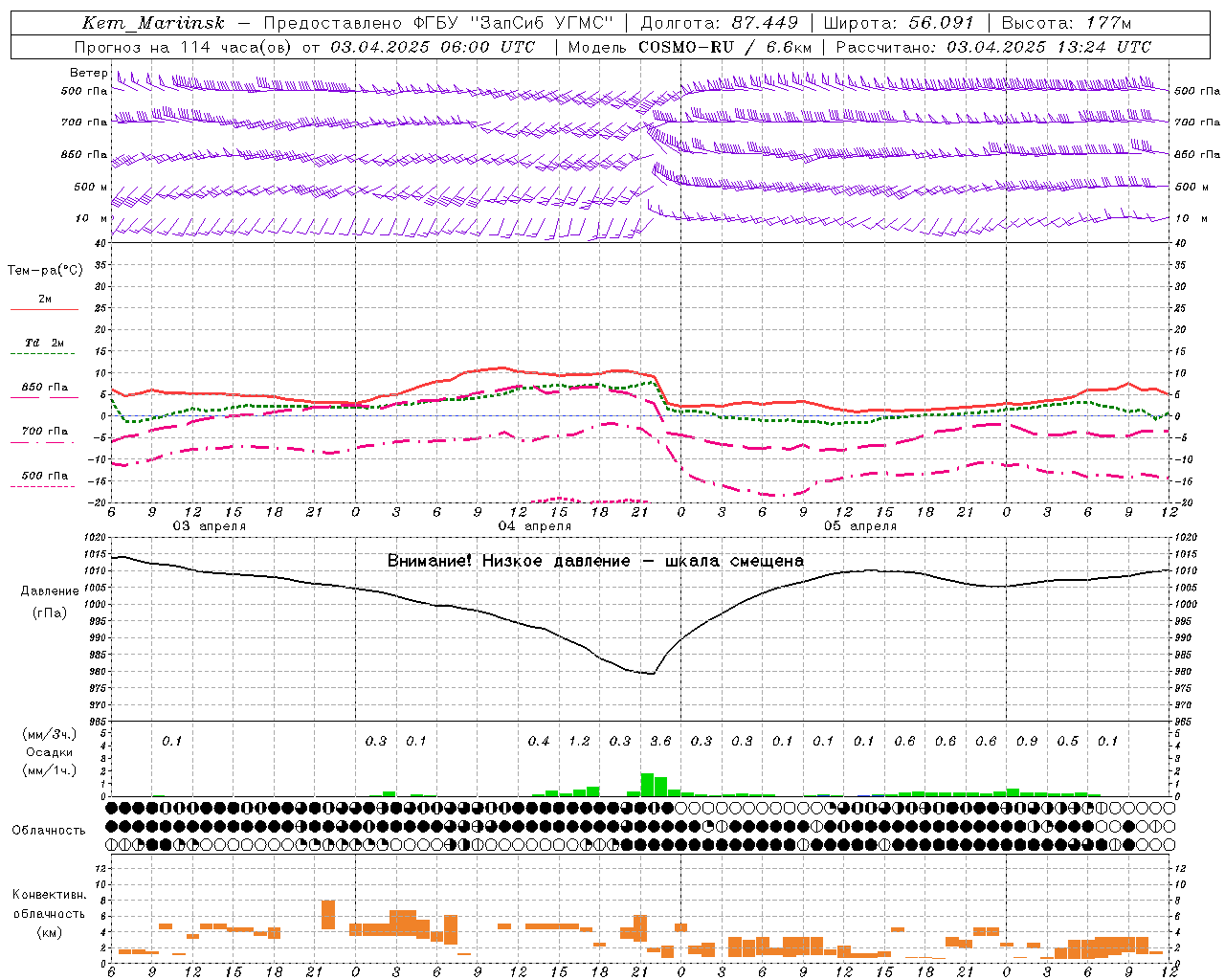The height and width of the screenshot is (980, 1225).
Task: Select the precipitation value 0.9
Action: [x=1027, y=741]
